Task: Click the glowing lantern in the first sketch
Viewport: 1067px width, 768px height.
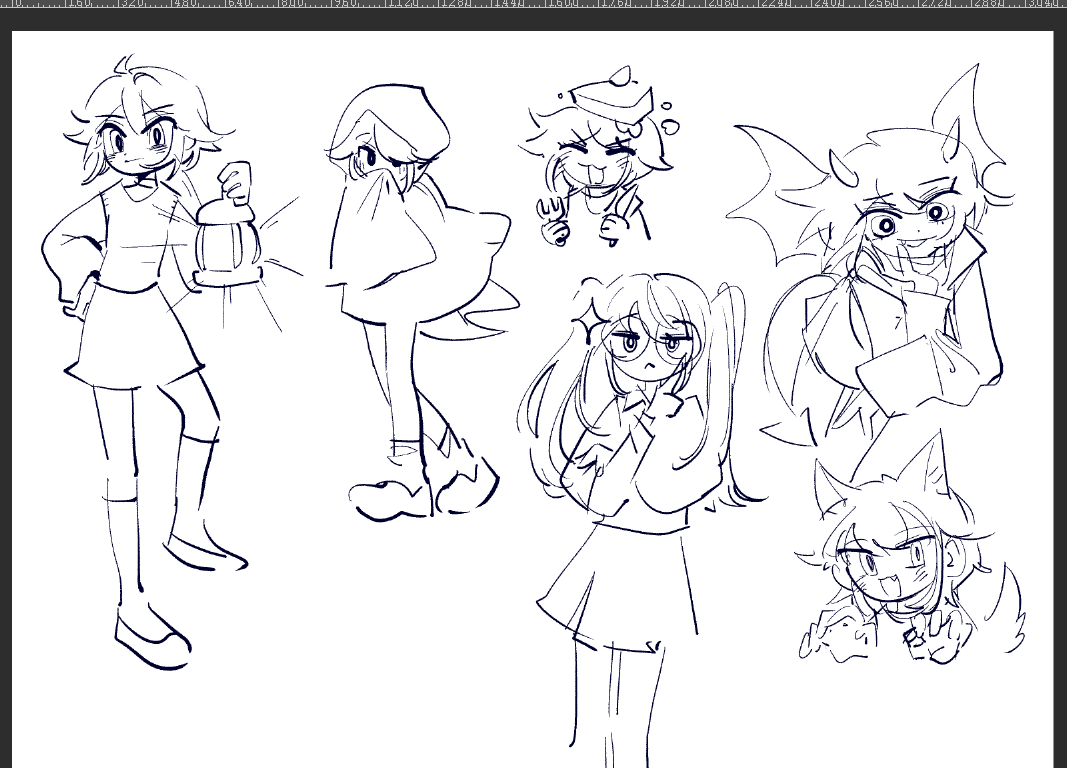Action: coord(228,245)
